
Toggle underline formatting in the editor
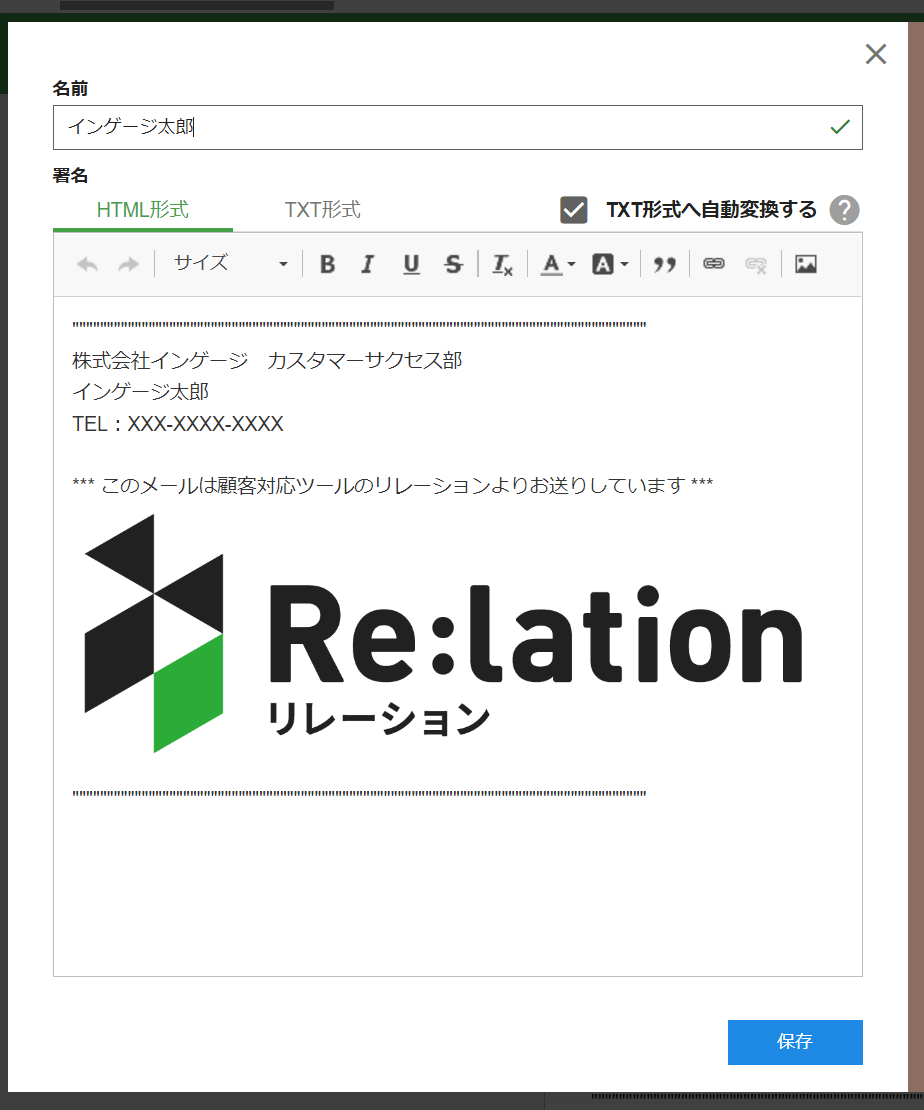point(411,264)
